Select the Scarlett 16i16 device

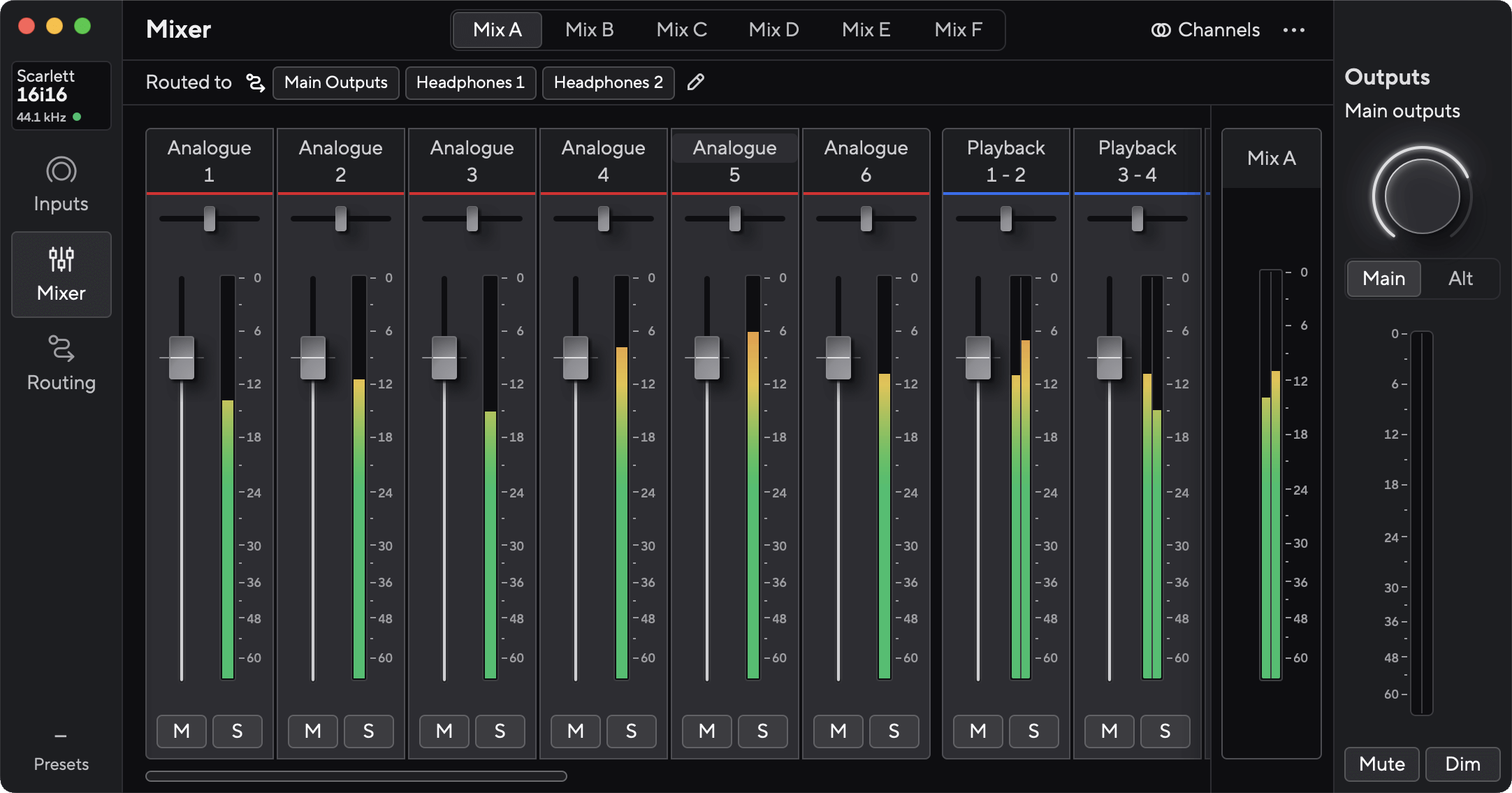pyautogui.click(x=61, y=96)
